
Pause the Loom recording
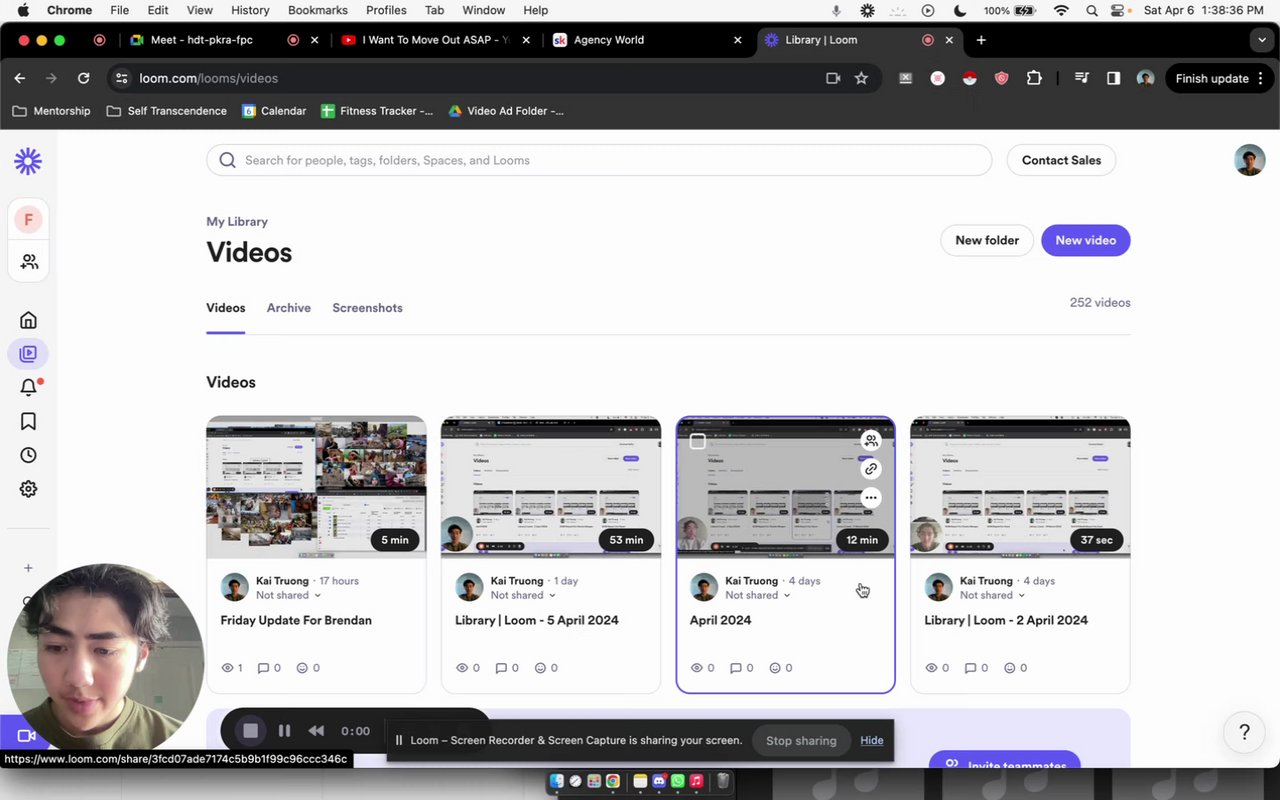click(x=284, y=731)
